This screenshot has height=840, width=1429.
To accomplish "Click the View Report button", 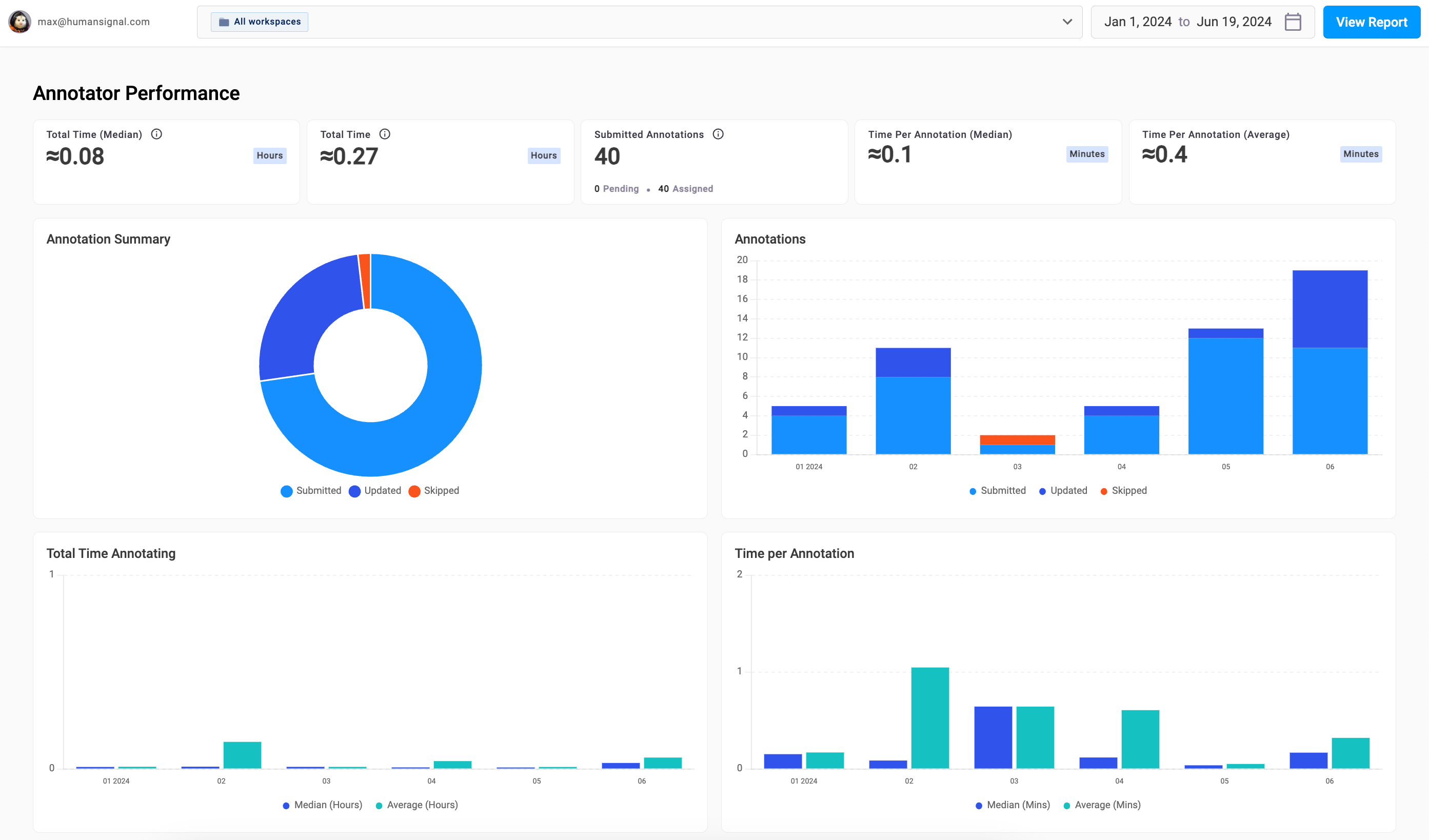I will click(x=1370, y=21).
